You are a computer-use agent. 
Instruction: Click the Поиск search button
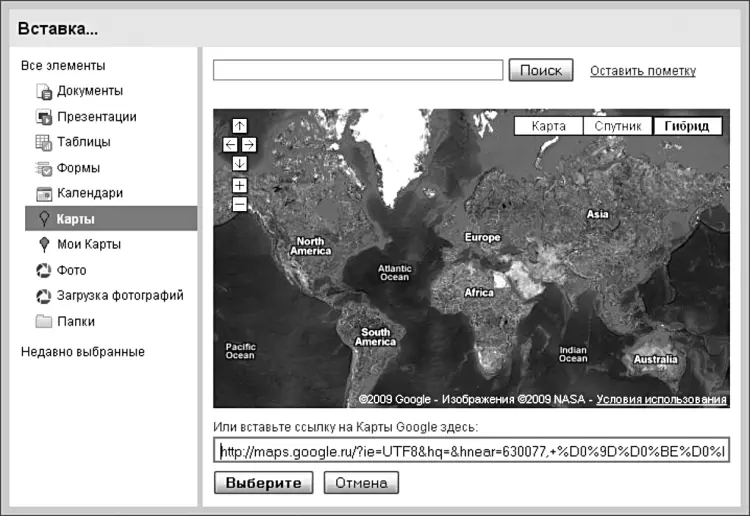tap(541, 70)
